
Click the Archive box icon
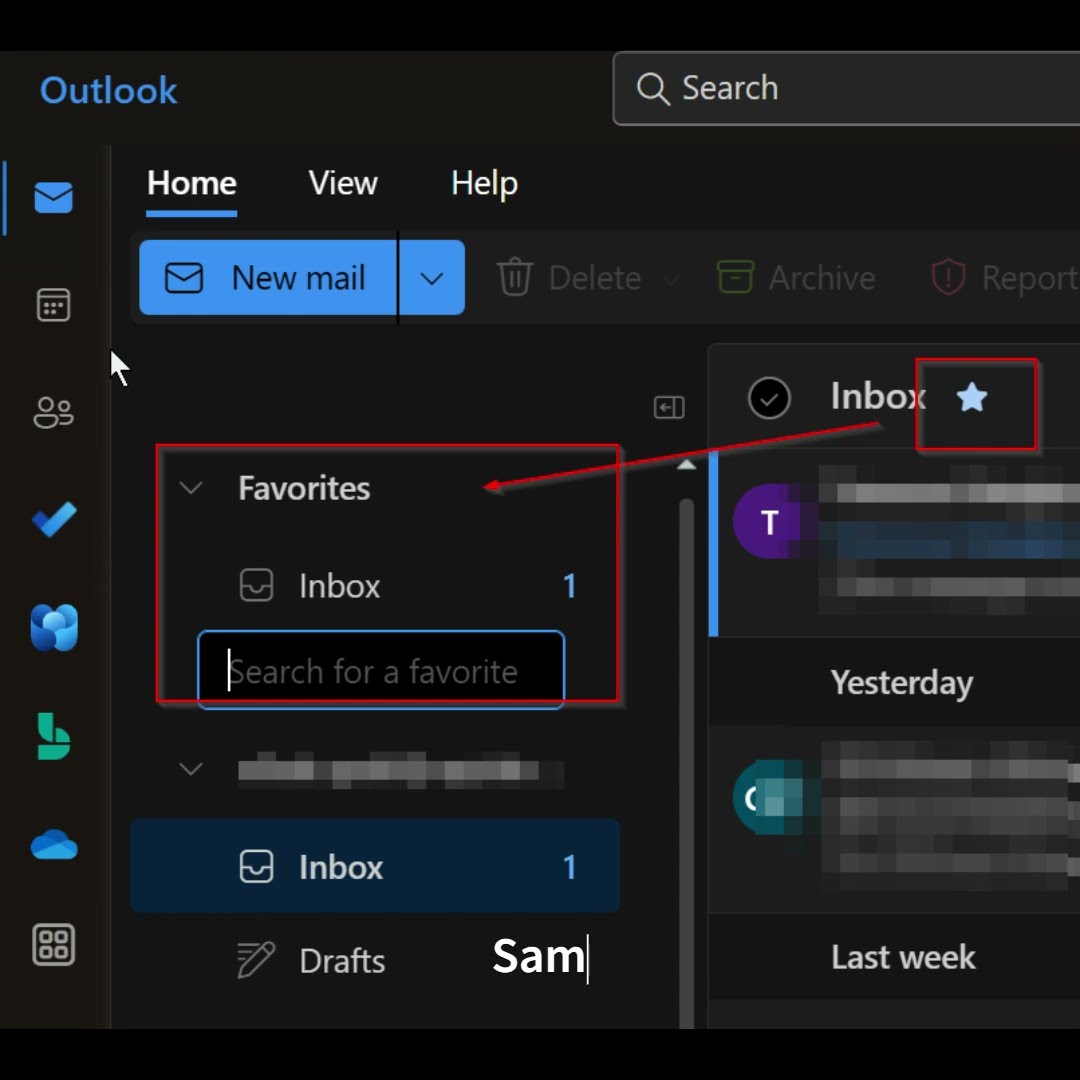click(735, 276)
